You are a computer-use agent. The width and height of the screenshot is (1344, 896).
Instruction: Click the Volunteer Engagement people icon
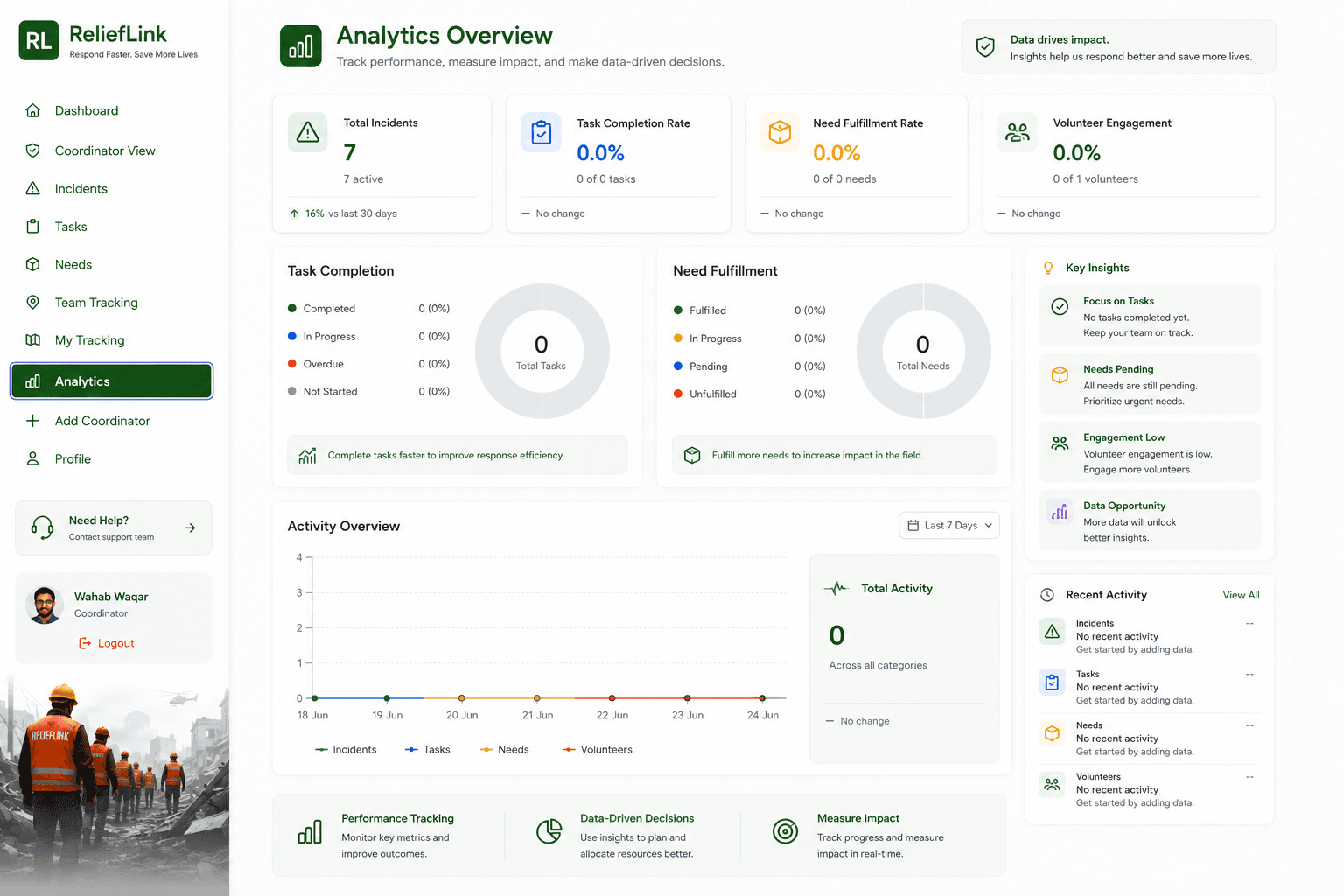[1018, 132]
